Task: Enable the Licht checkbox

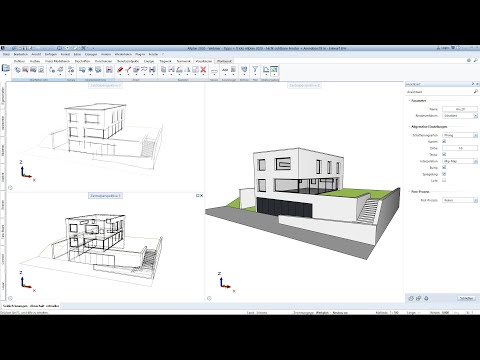Action: click(x=444, y=180)
